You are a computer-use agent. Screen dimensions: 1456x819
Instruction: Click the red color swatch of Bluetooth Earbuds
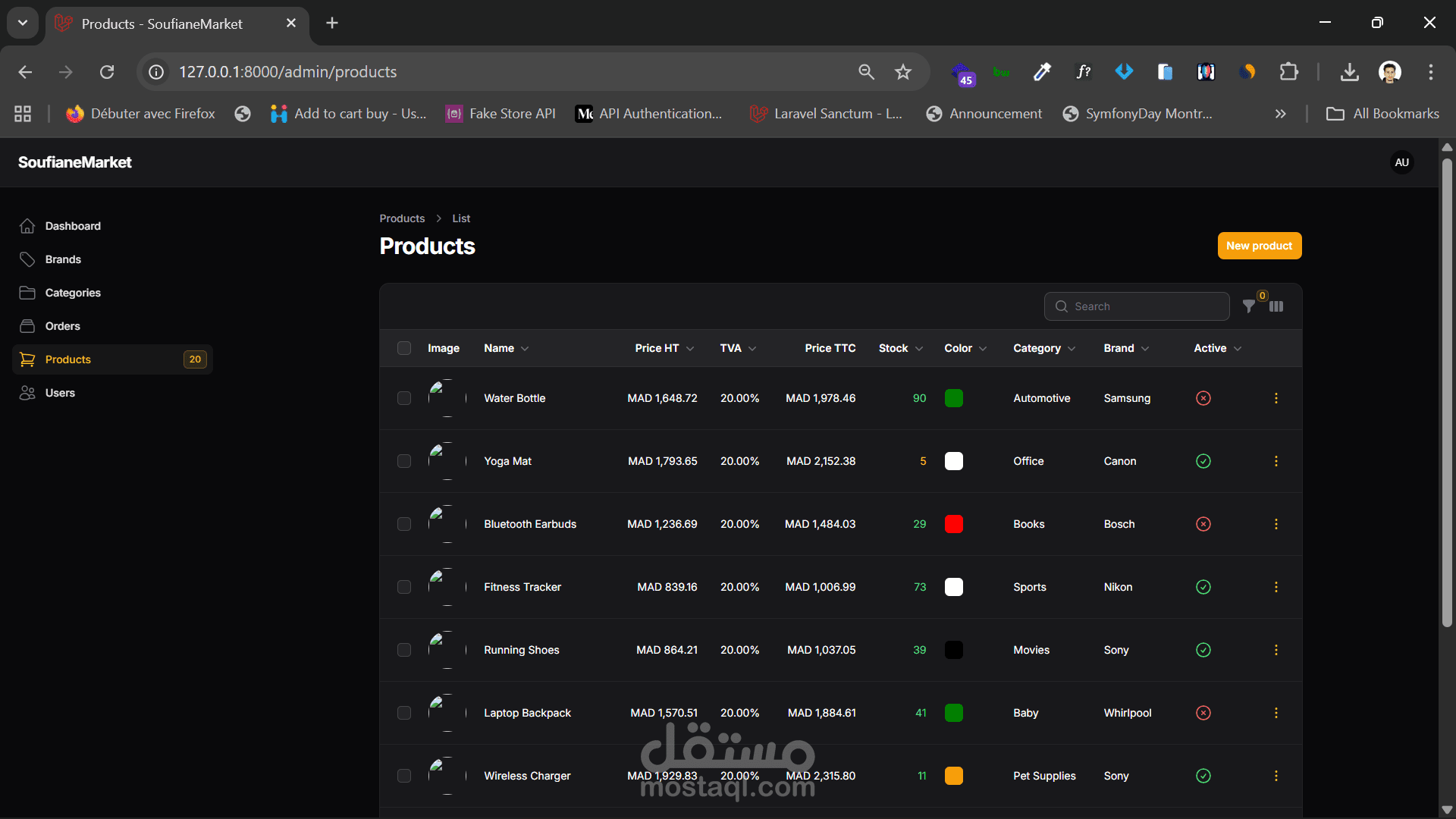coord(953,524)
